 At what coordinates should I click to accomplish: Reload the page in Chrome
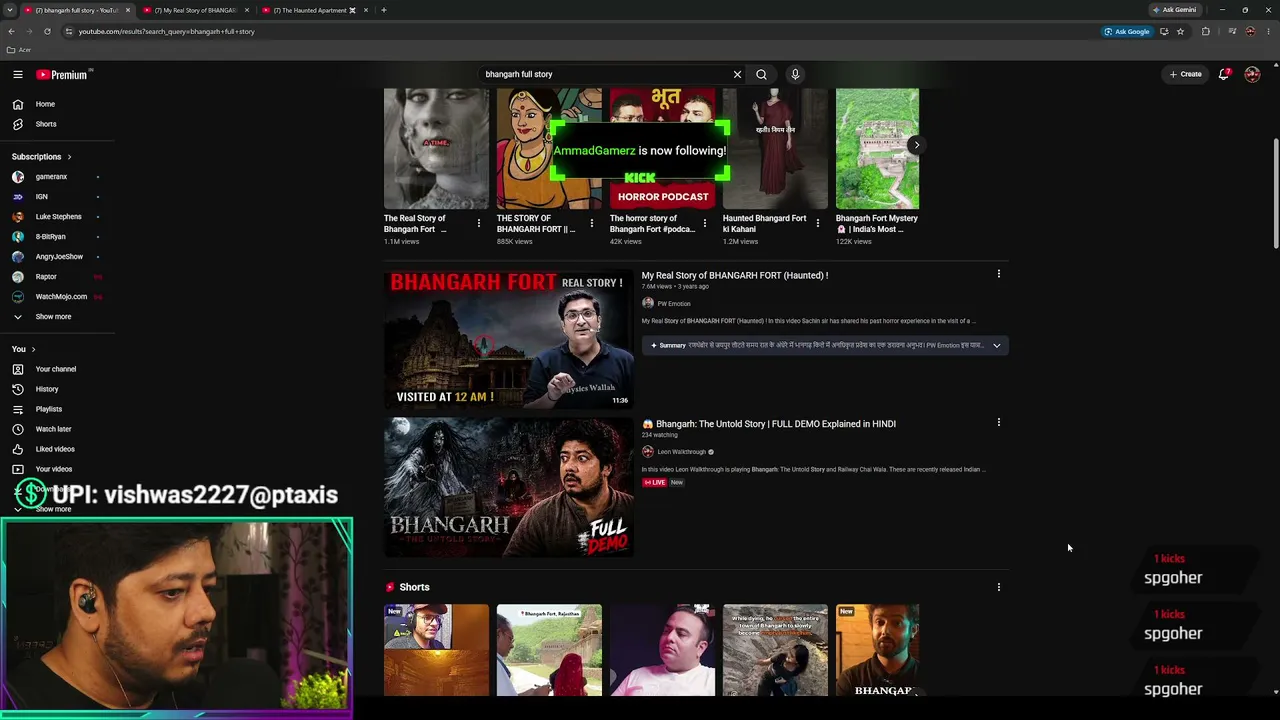(47, 31)
